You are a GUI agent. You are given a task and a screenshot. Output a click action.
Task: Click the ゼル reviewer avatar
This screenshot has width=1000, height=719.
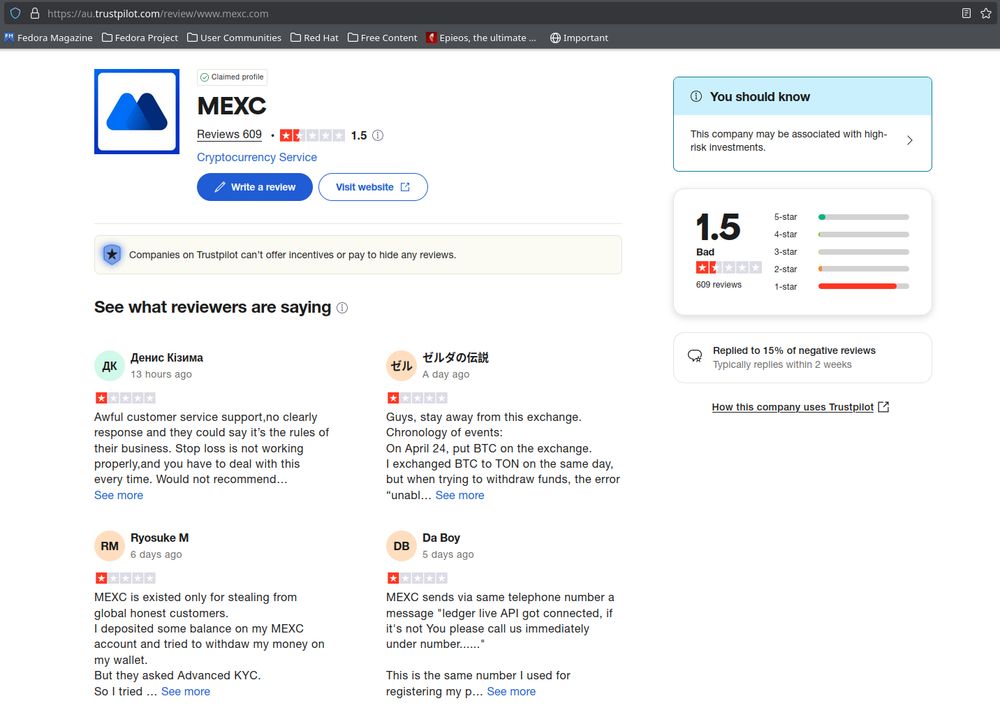(401, 366)
